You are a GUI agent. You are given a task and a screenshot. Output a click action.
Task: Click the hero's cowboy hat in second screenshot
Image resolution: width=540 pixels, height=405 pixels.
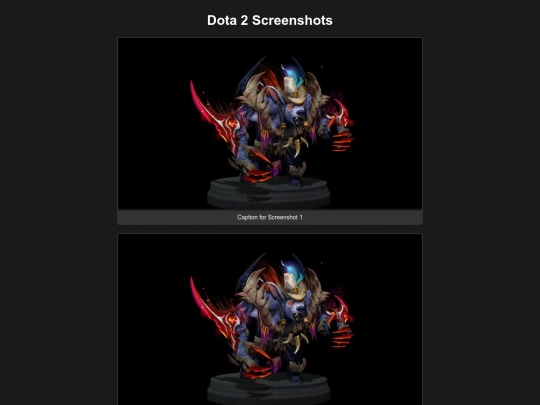295,287
